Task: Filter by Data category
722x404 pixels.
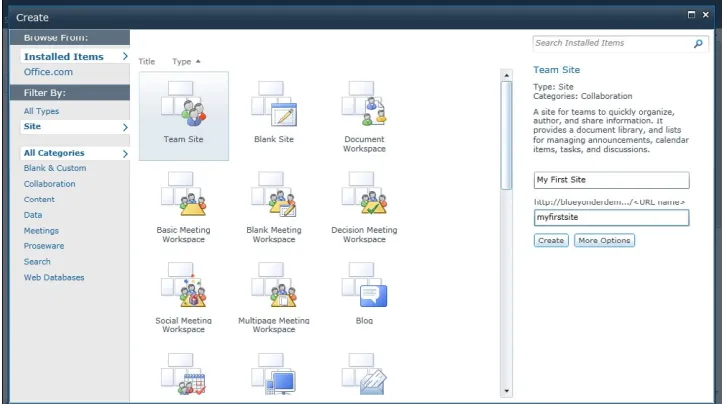Action: (x=33, y=215)
